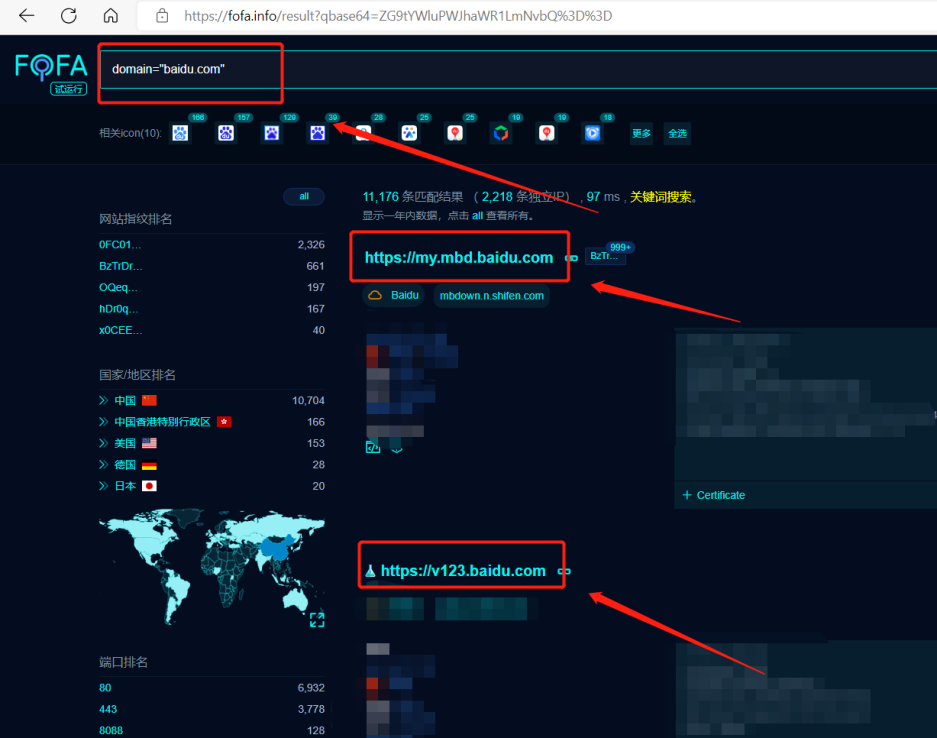Expand the Certificate section
The height and width of the screenshot is (738, 937).
point(714,495)
